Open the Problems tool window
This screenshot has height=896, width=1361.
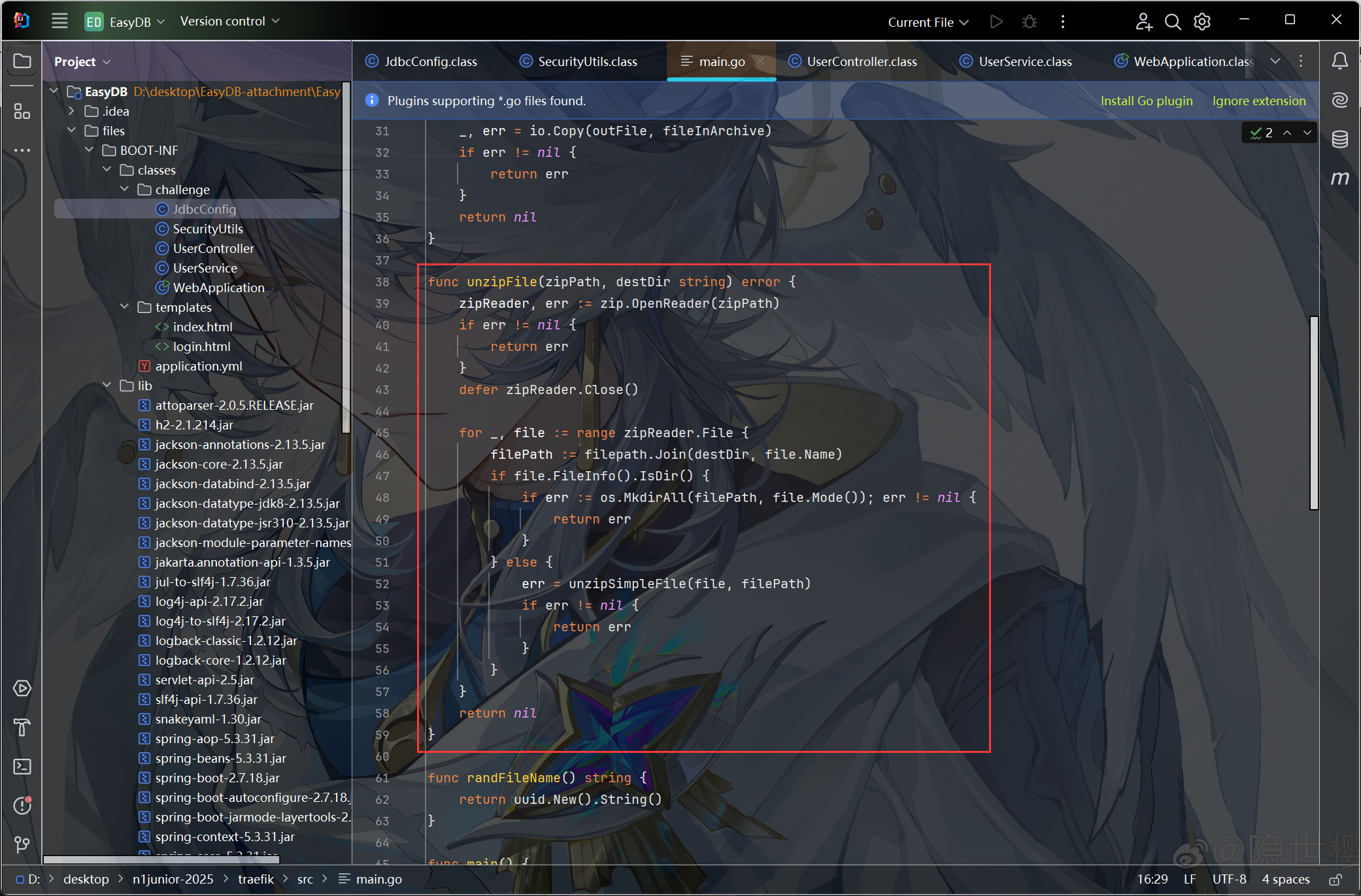(x=22, y=805)
